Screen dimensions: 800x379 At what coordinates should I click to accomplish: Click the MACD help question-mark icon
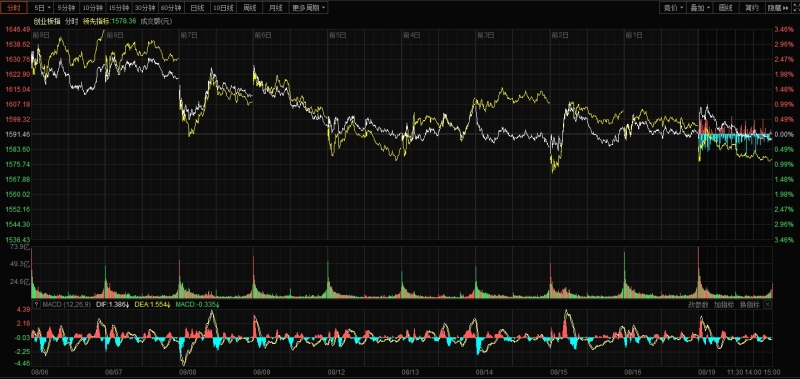click(x=36, y=305)
